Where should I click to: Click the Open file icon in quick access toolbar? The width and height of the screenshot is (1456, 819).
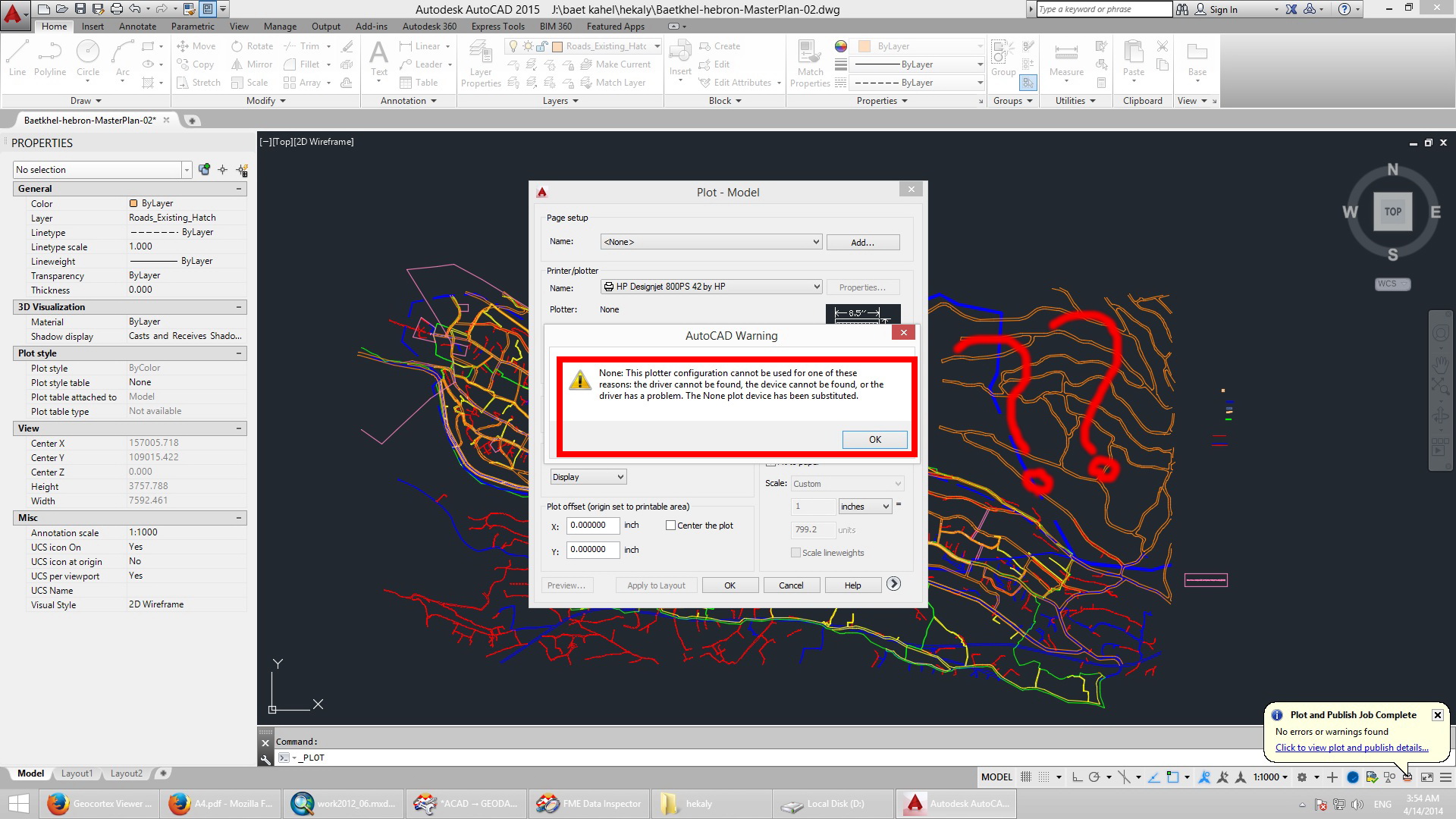62,9
